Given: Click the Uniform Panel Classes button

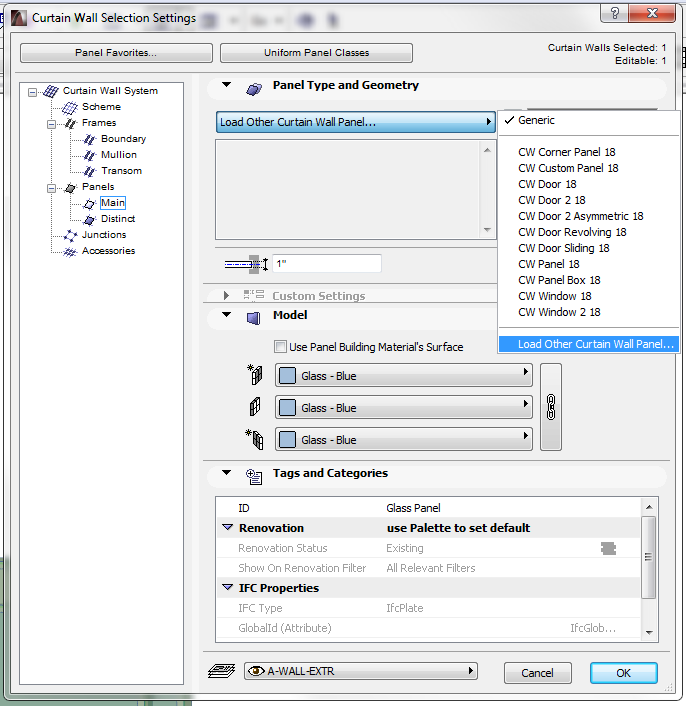Looking at the screenshot, I should point(316,53).
